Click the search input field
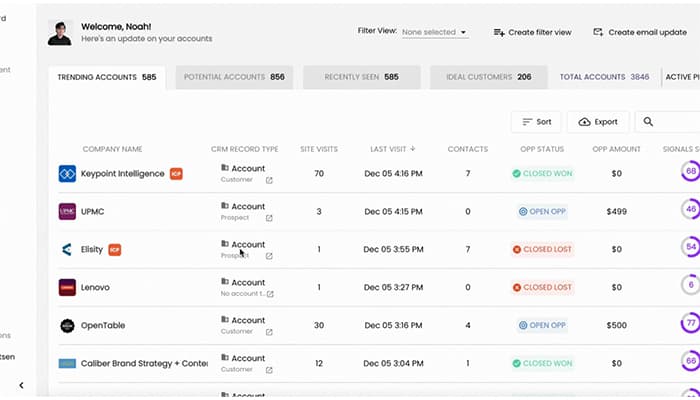The width and height of the screenshot is (700, 400). pos(667,122)
